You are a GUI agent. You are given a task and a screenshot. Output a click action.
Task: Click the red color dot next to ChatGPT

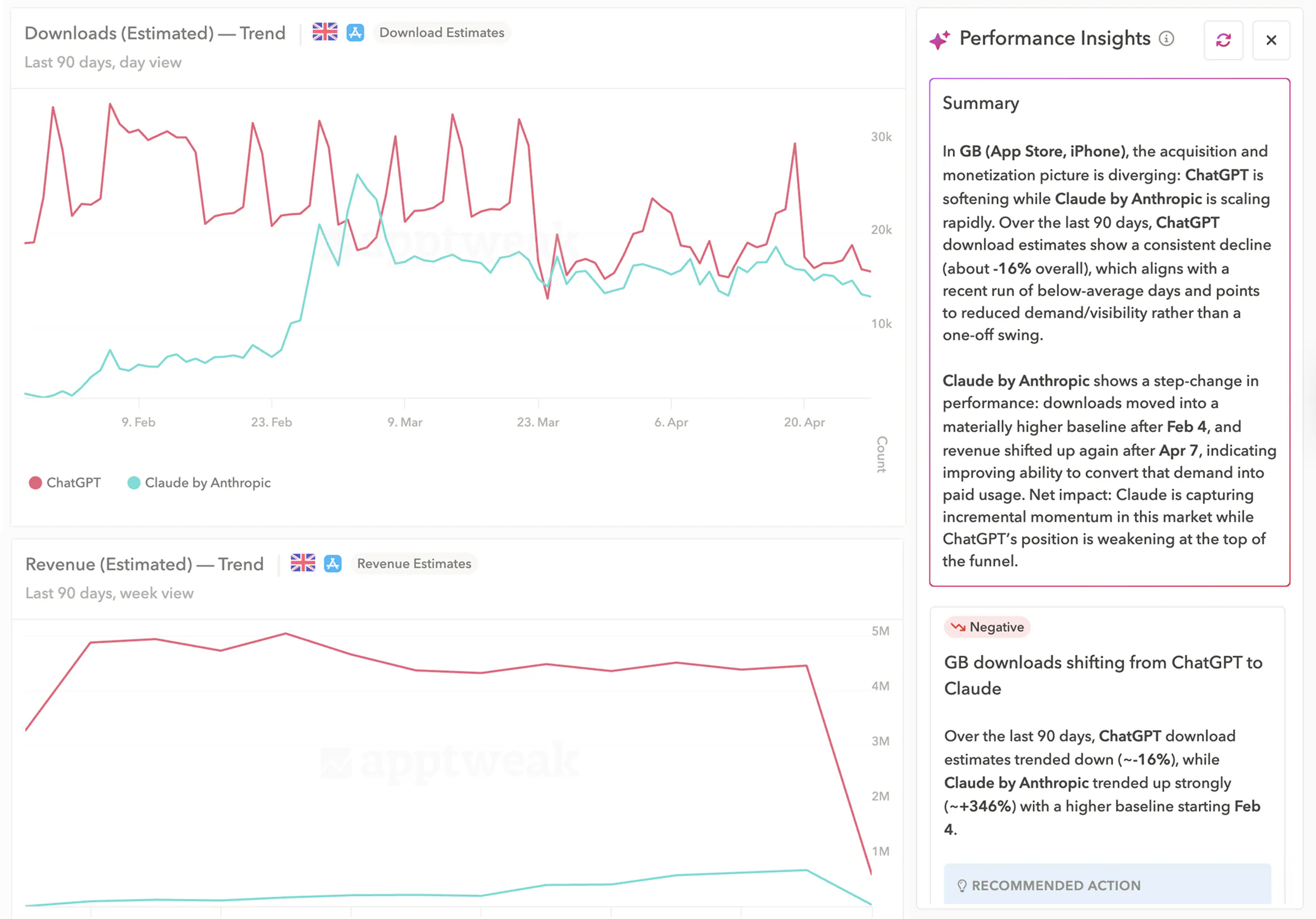[x=36, y=482]
